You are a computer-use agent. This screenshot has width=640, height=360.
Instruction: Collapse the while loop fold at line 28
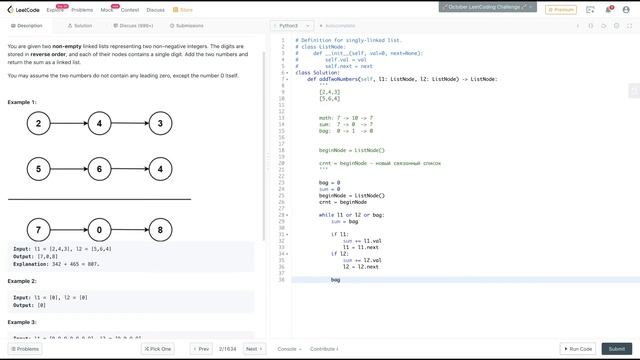(x=287, y=215)
